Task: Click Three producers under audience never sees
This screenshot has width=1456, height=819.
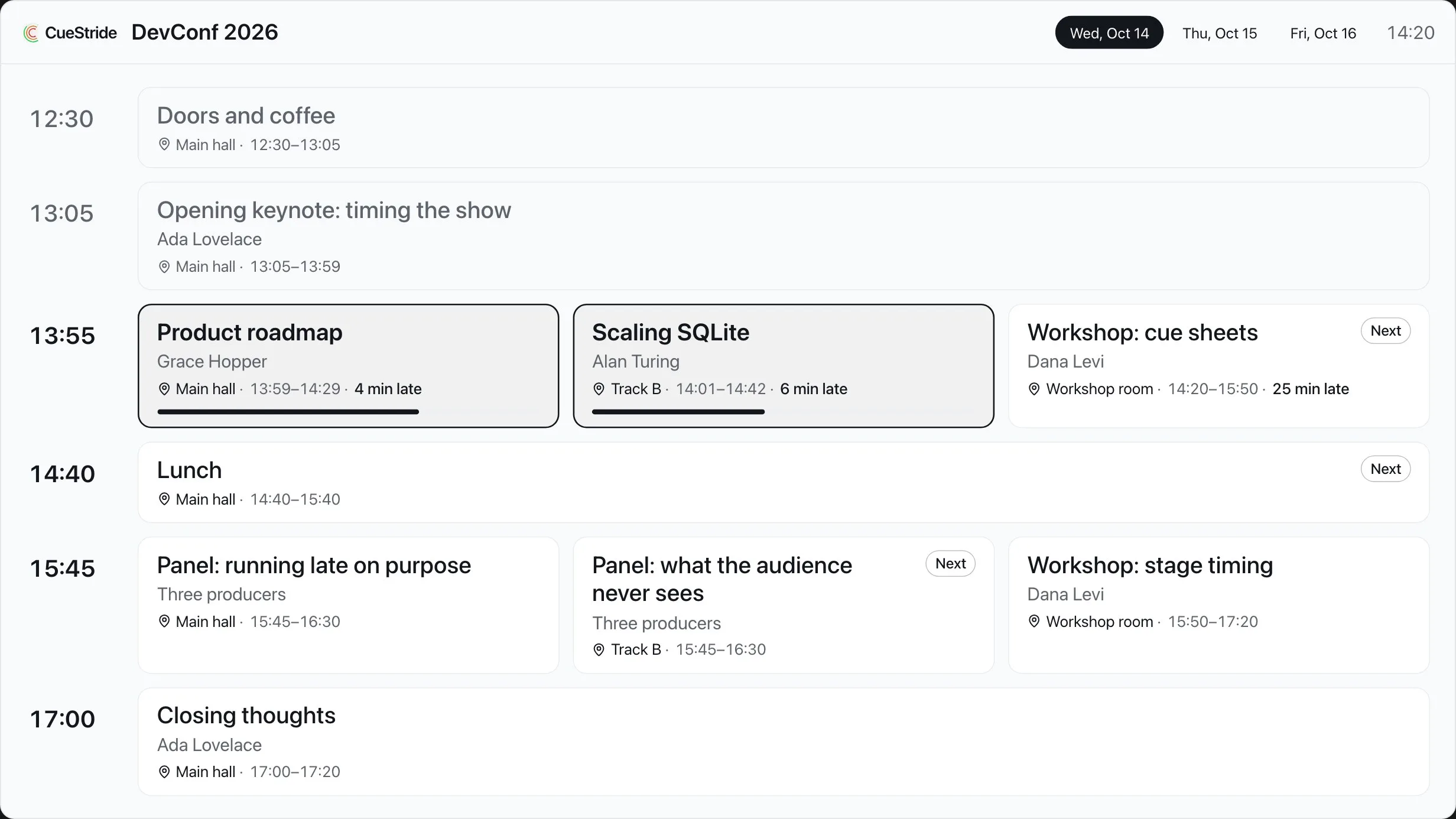Action: pyautogui.click(x=656, y=623)
